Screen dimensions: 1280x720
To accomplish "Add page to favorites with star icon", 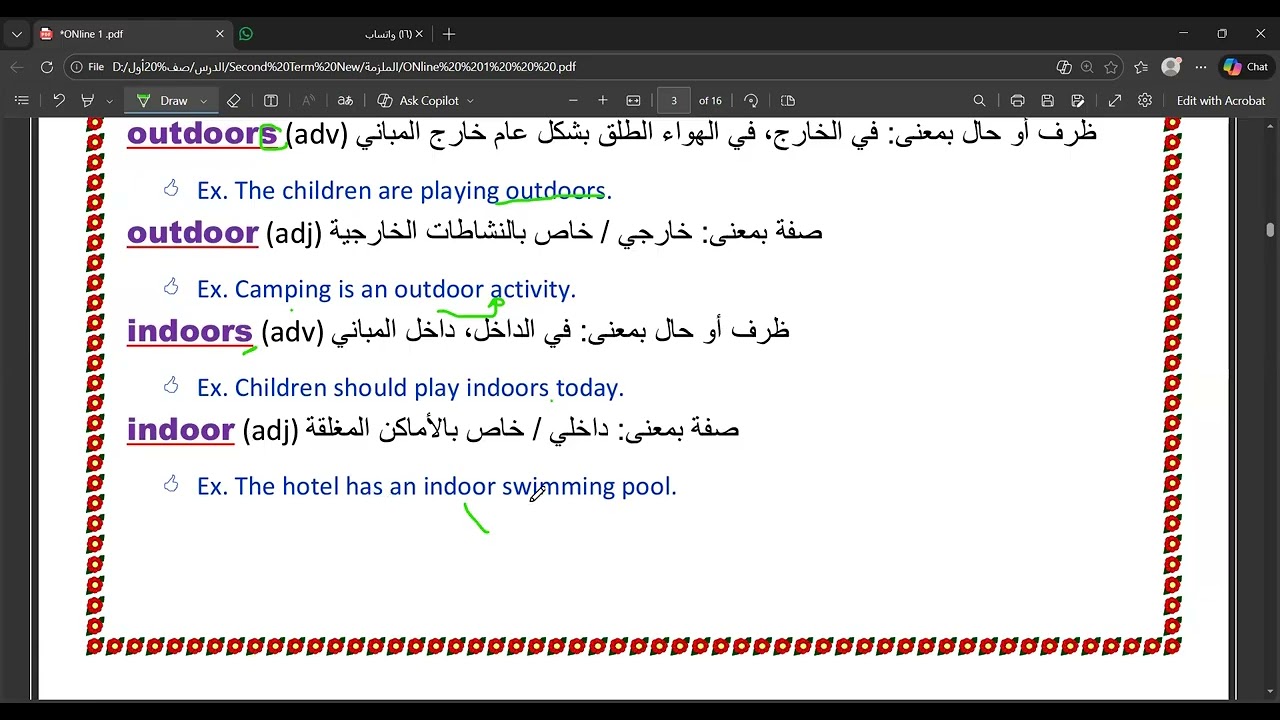I will point(1111,67).
